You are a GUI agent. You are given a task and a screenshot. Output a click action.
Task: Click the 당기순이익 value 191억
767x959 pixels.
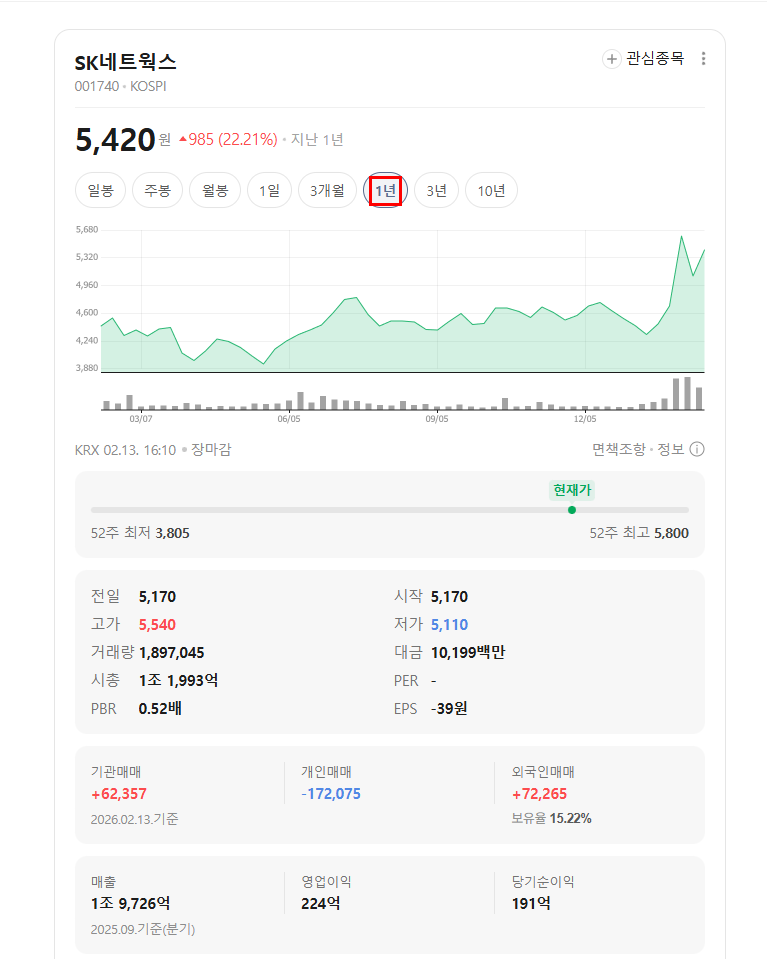pos(531,903)
